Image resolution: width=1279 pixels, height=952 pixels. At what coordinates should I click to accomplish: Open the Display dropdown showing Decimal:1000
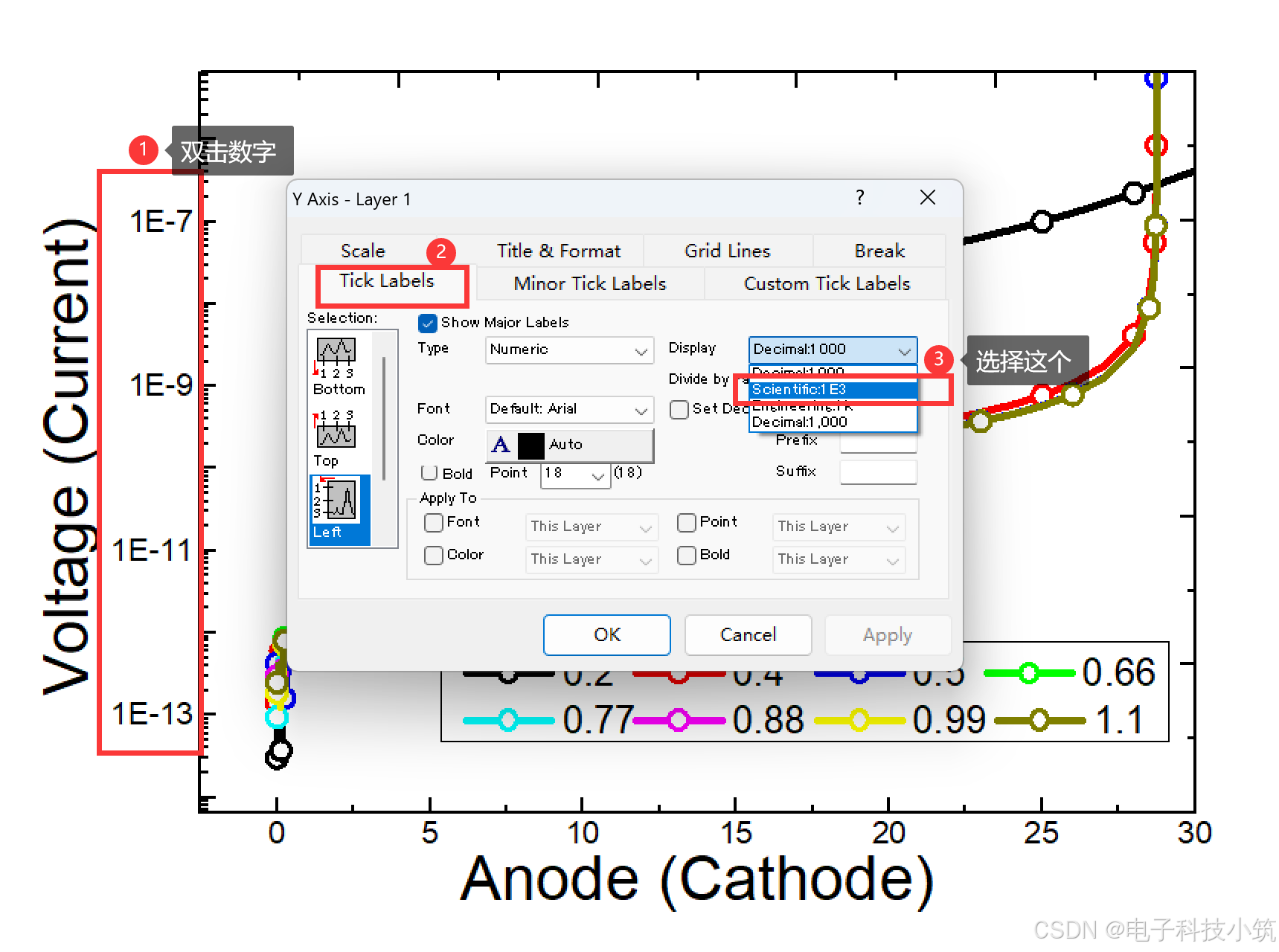point(833,350)
